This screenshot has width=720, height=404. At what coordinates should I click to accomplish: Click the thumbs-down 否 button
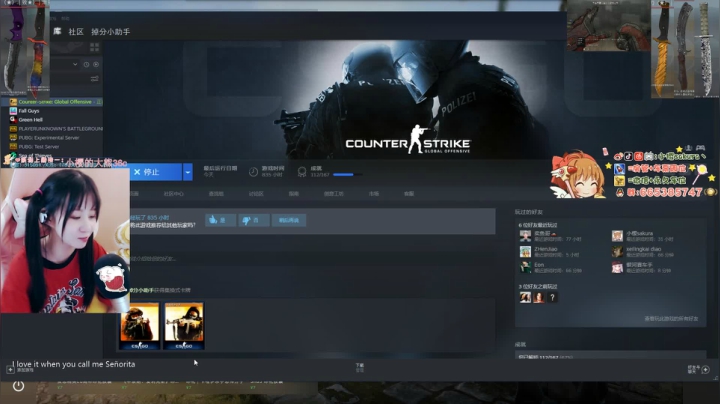click(x=253, y=220)
